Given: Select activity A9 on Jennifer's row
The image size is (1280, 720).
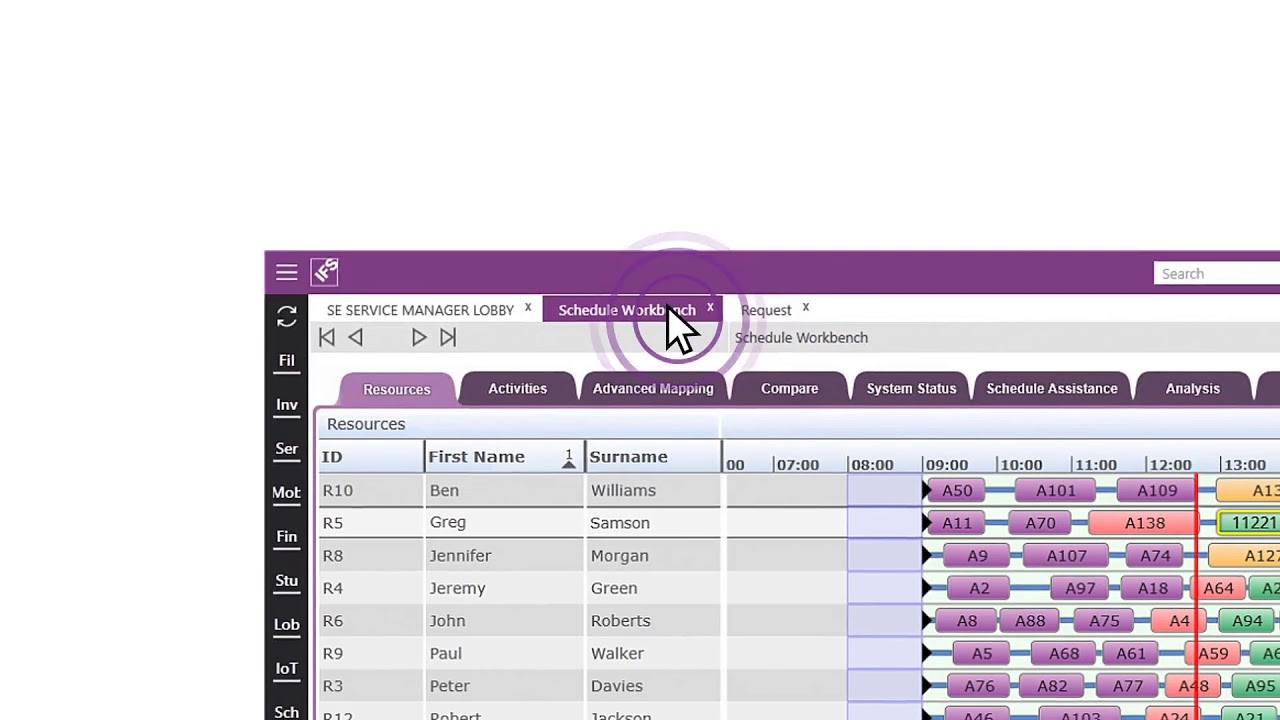Looking at the screenshot, I should (x=977, y=556).
